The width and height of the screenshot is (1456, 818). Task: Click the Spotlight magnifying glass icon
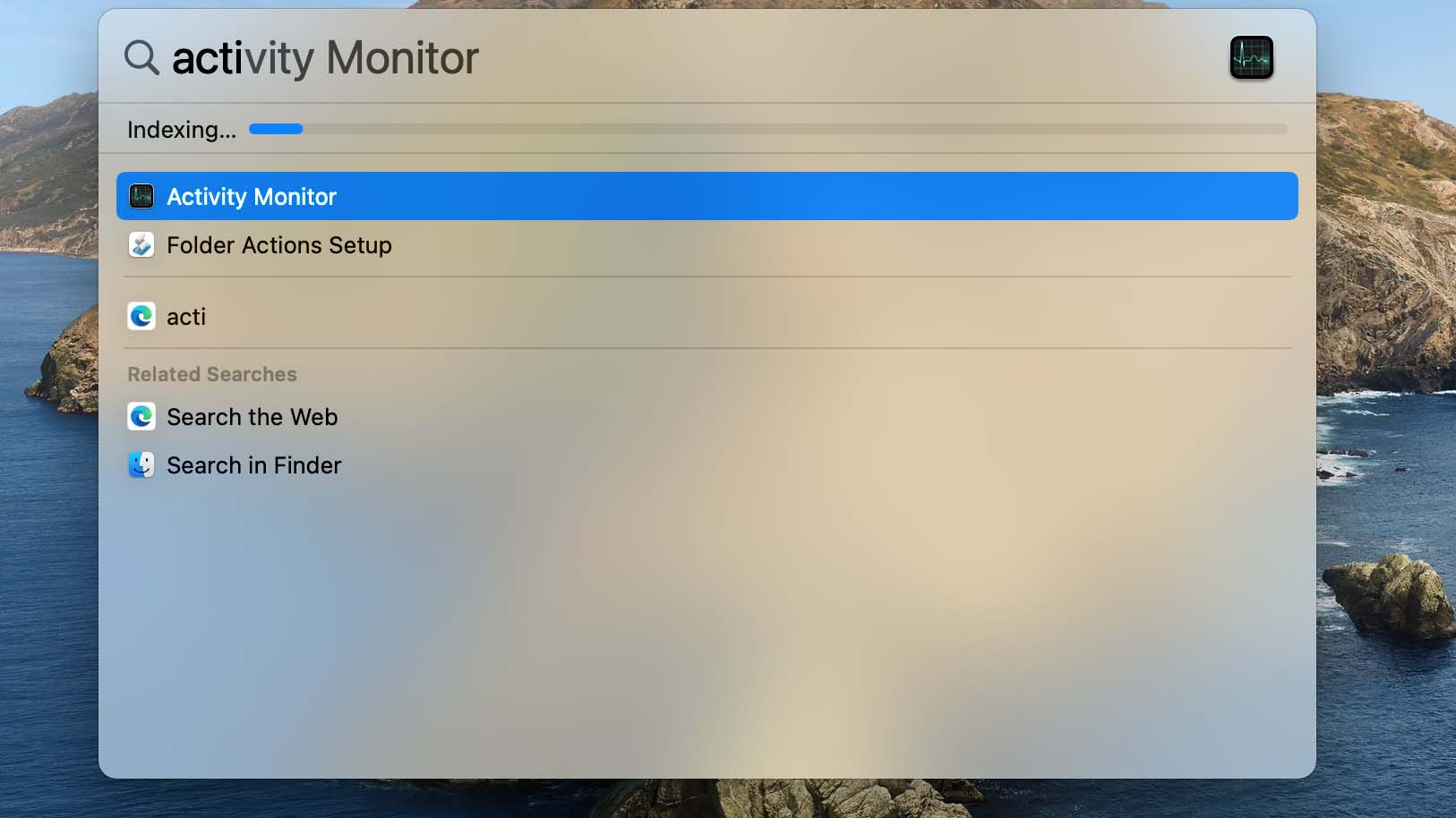point(141,57)
